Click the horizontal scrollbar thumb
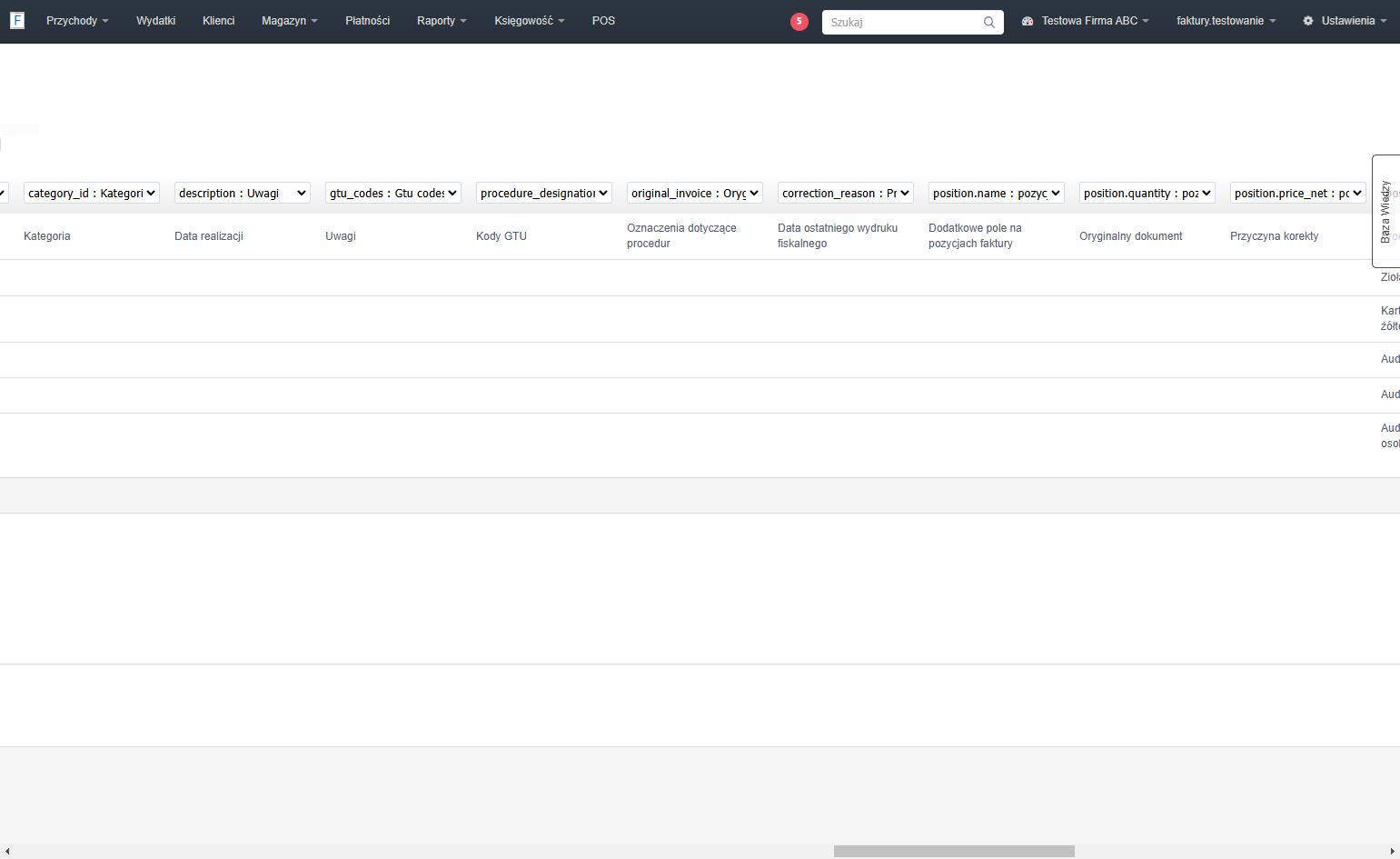This screenshot has width=1400, height=859. (954, 852)
